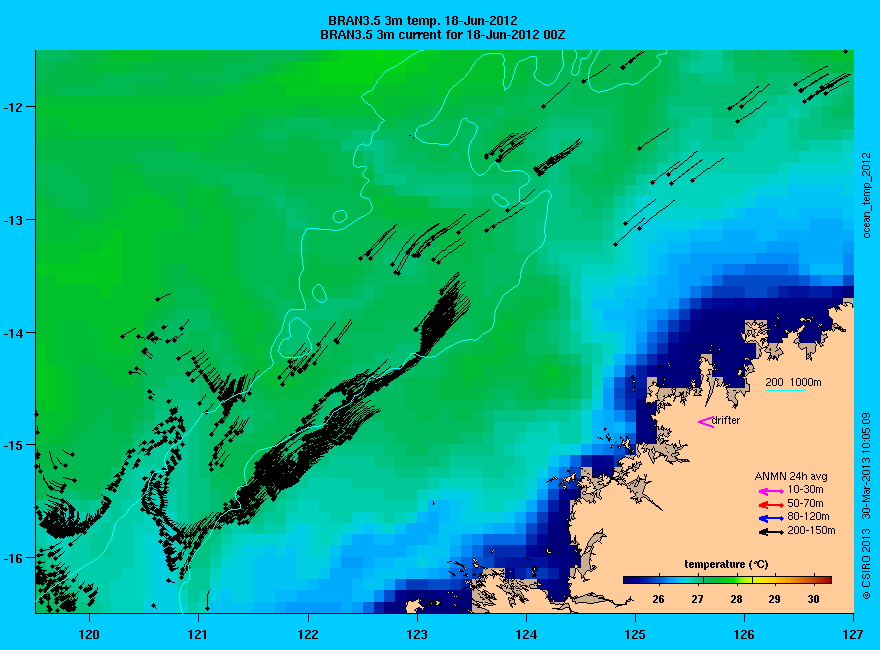Click the longitude label 126
This screenshot has width=880, height=650.
click(744, 635)
